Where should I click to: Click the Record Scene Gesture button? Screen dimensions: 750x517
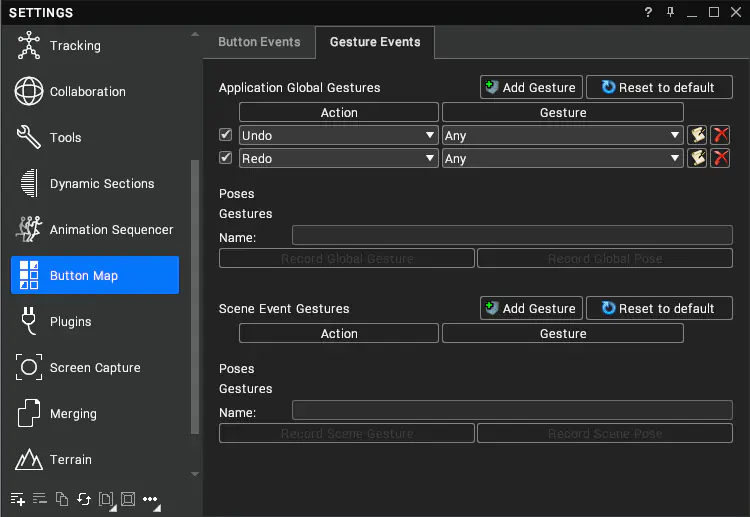(347, 433)
